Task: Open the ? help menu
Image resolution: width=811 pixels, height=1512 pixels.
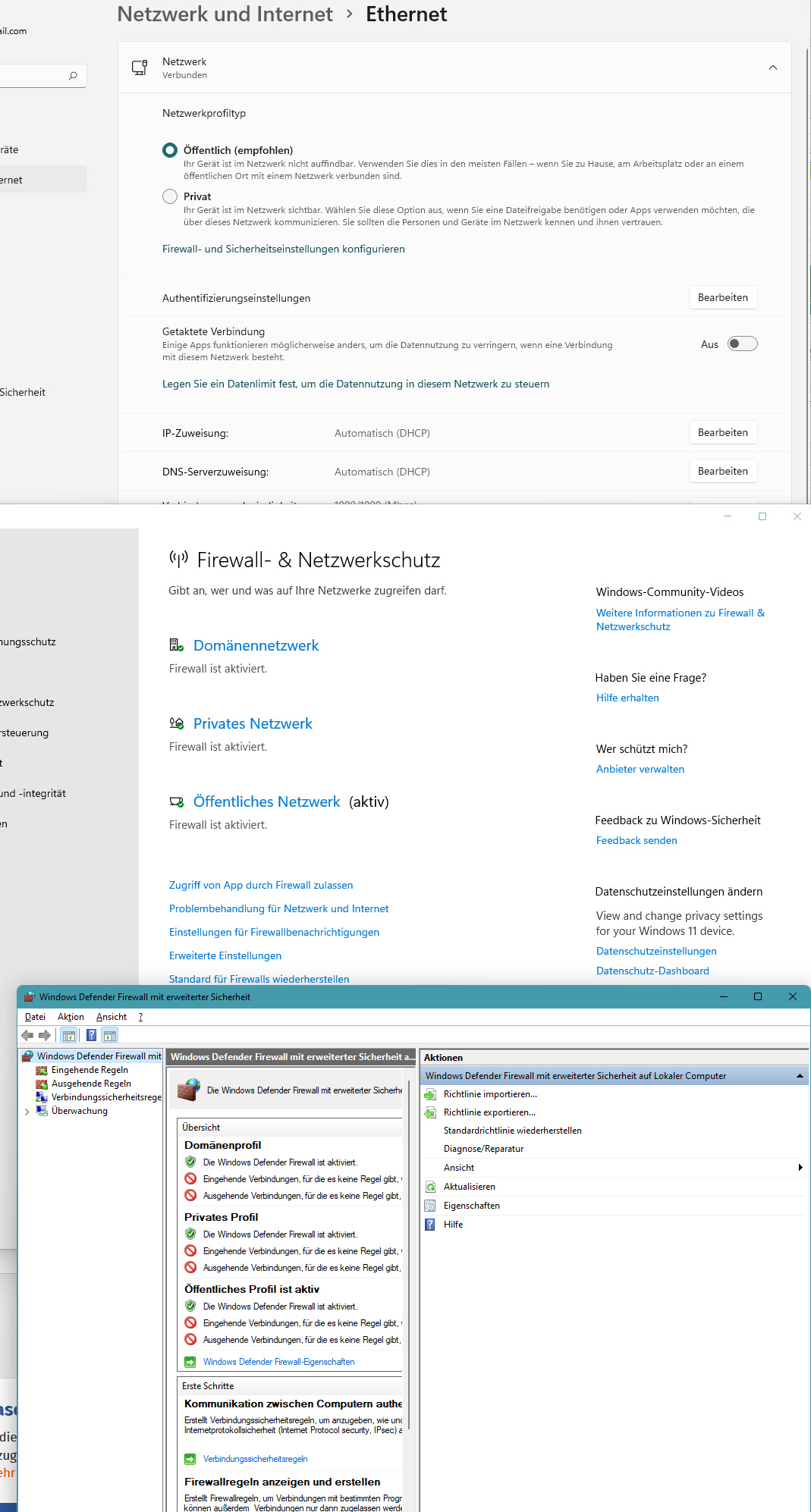Action: tap(140, 1017)
